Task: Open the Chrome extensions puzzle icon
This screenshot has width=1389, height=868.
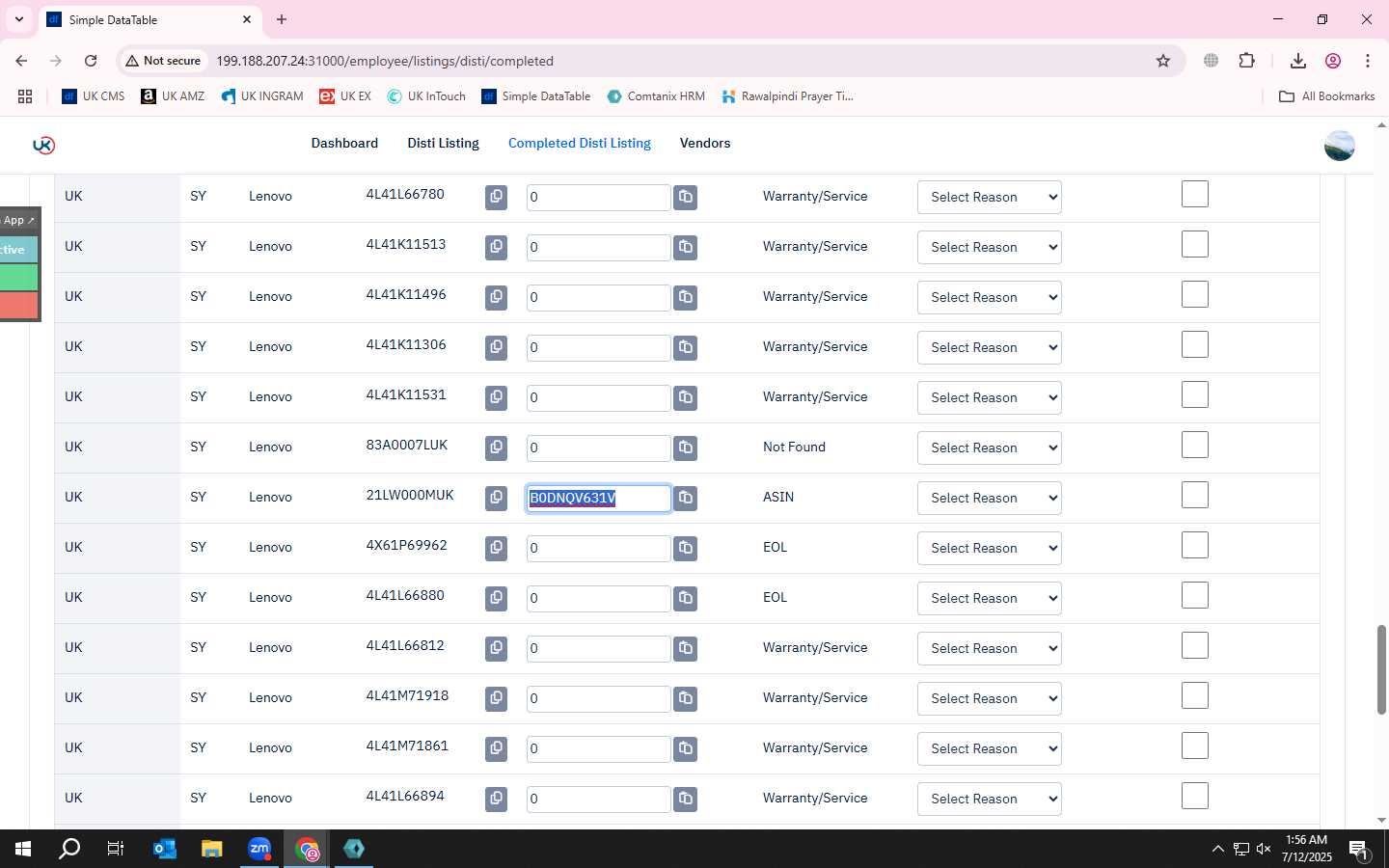Action: tap(1246, 61)
